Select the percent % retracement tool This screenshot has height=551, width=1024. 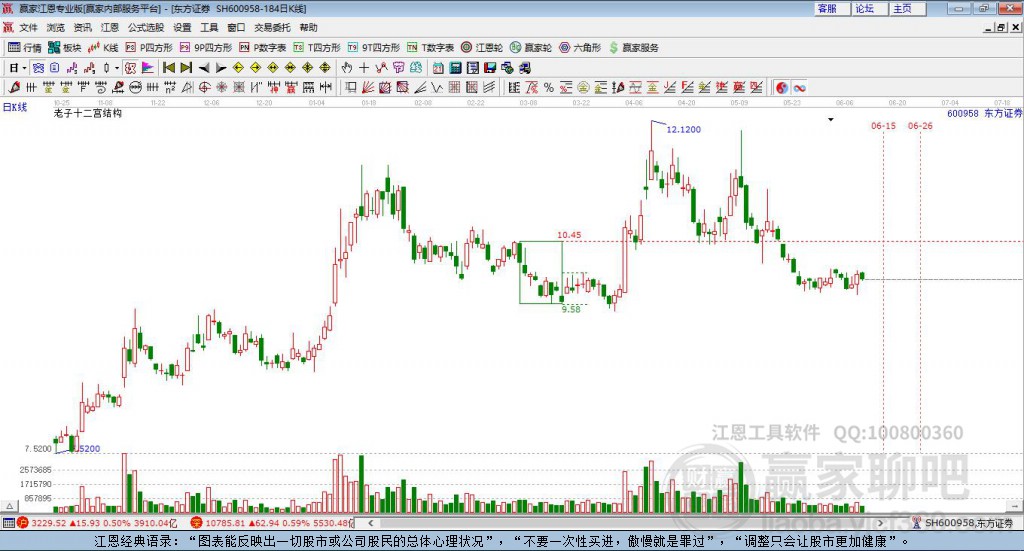(549, 87)
